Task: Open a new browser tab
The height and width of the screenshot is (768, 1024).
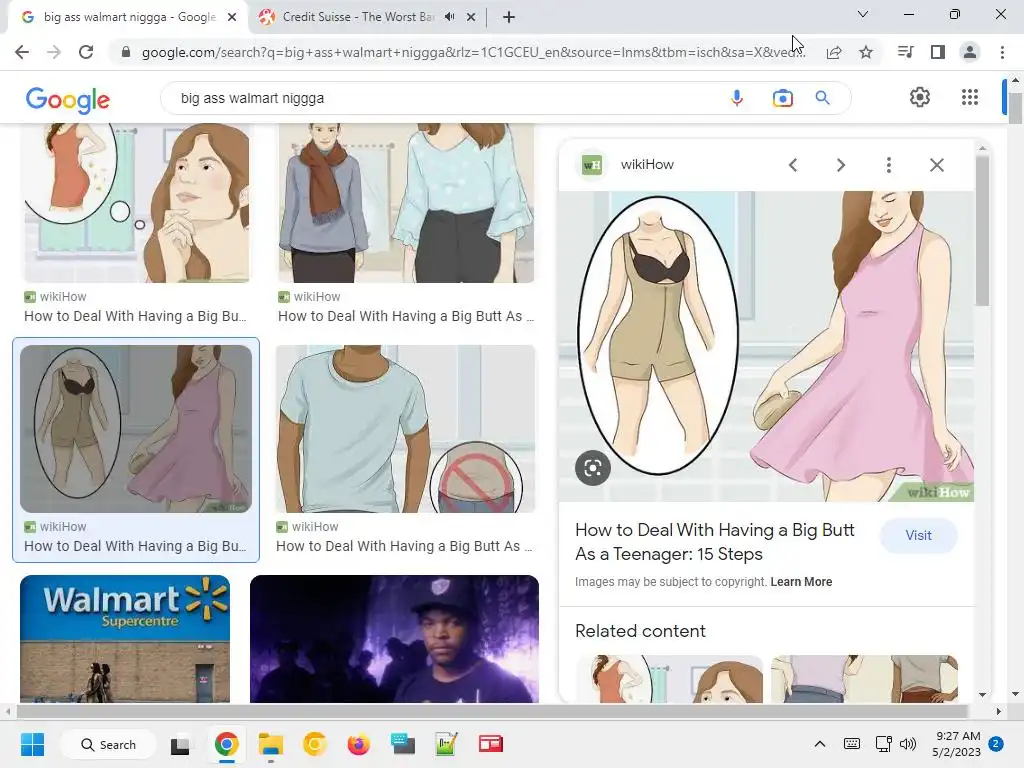Action: [x=509, y=17]
